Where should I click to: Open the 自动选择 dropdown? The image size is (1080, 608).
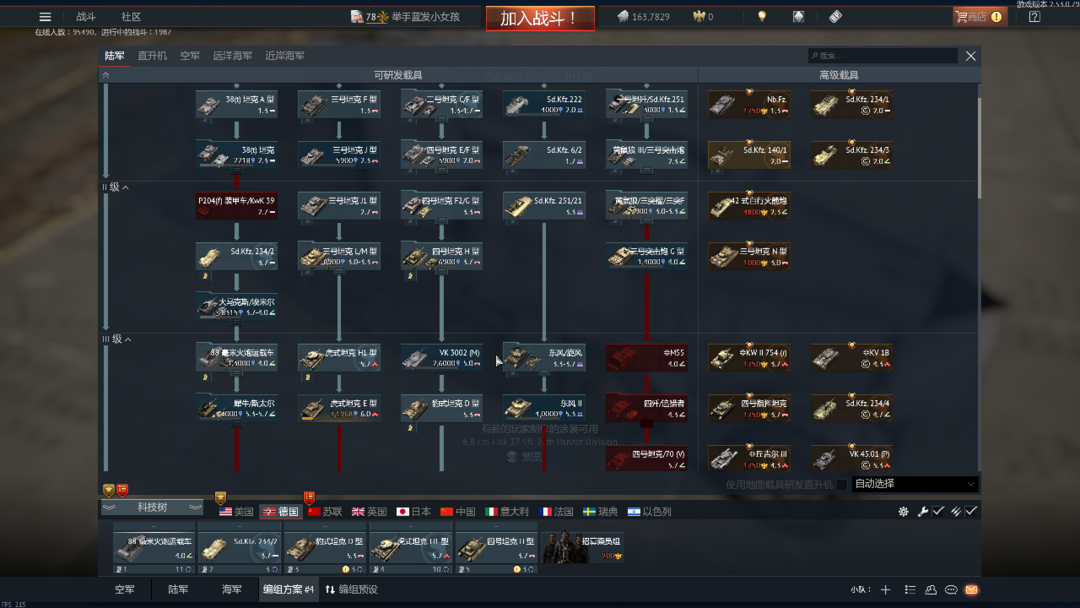pos(914,484)
